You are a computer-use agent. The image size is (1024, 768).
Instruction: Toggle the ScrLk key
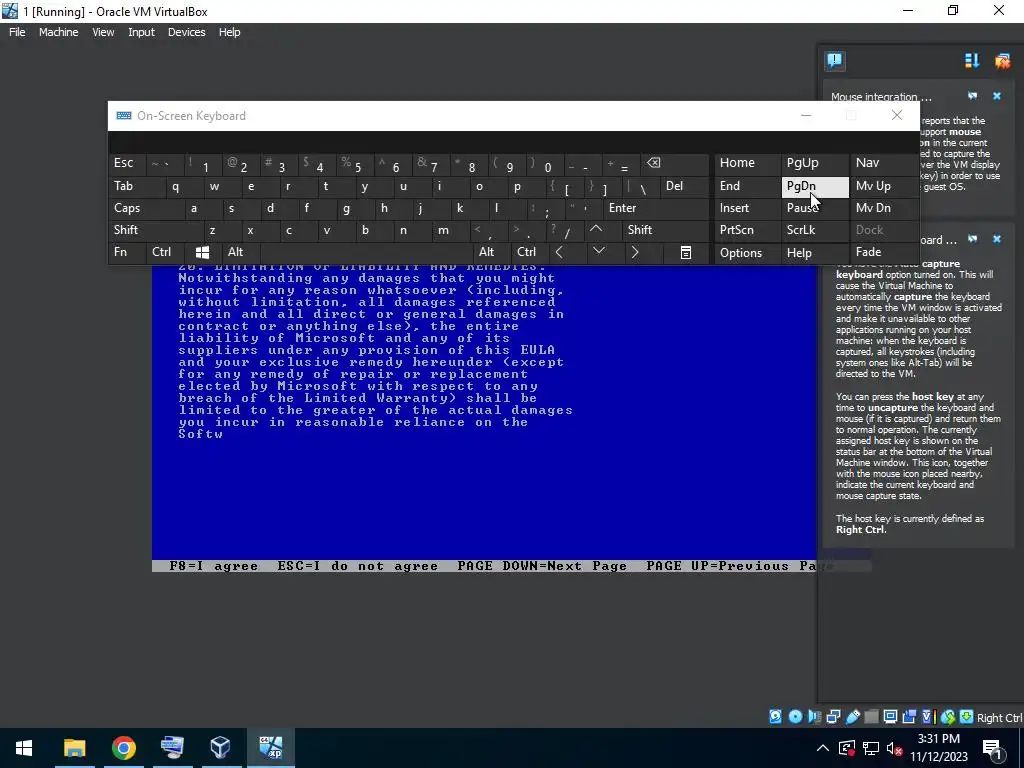coord(814,230)
